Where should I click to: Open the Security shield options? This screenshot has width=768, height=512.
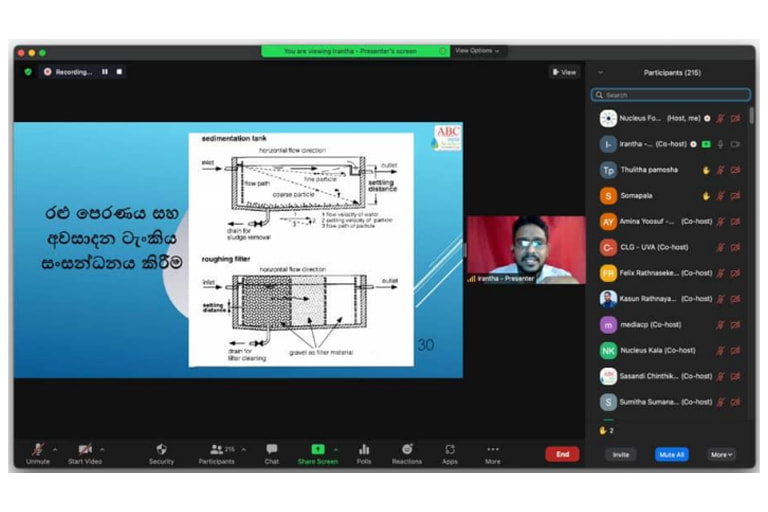coord(161,450)
